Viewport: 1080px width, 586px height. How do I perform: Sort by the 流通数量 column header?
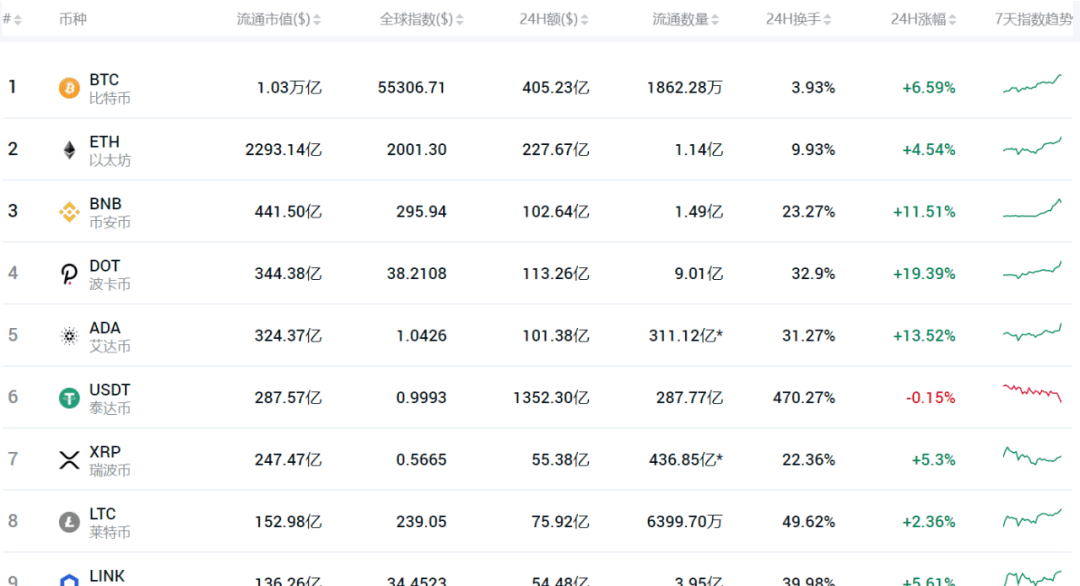pyautogui.click(x=682, y=19)
